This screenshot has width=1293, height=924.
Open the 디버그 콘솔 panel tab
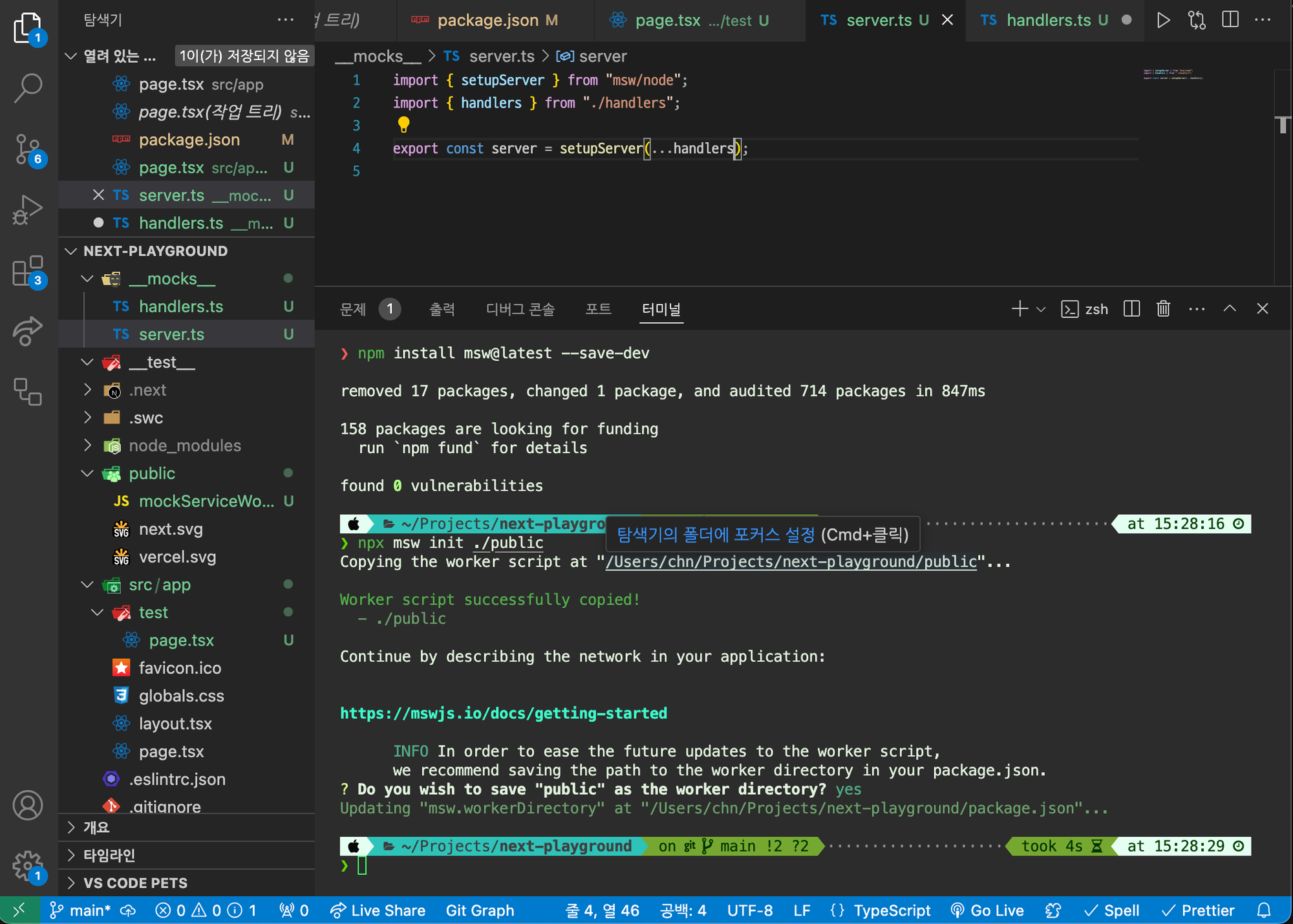tap(520, 309)
